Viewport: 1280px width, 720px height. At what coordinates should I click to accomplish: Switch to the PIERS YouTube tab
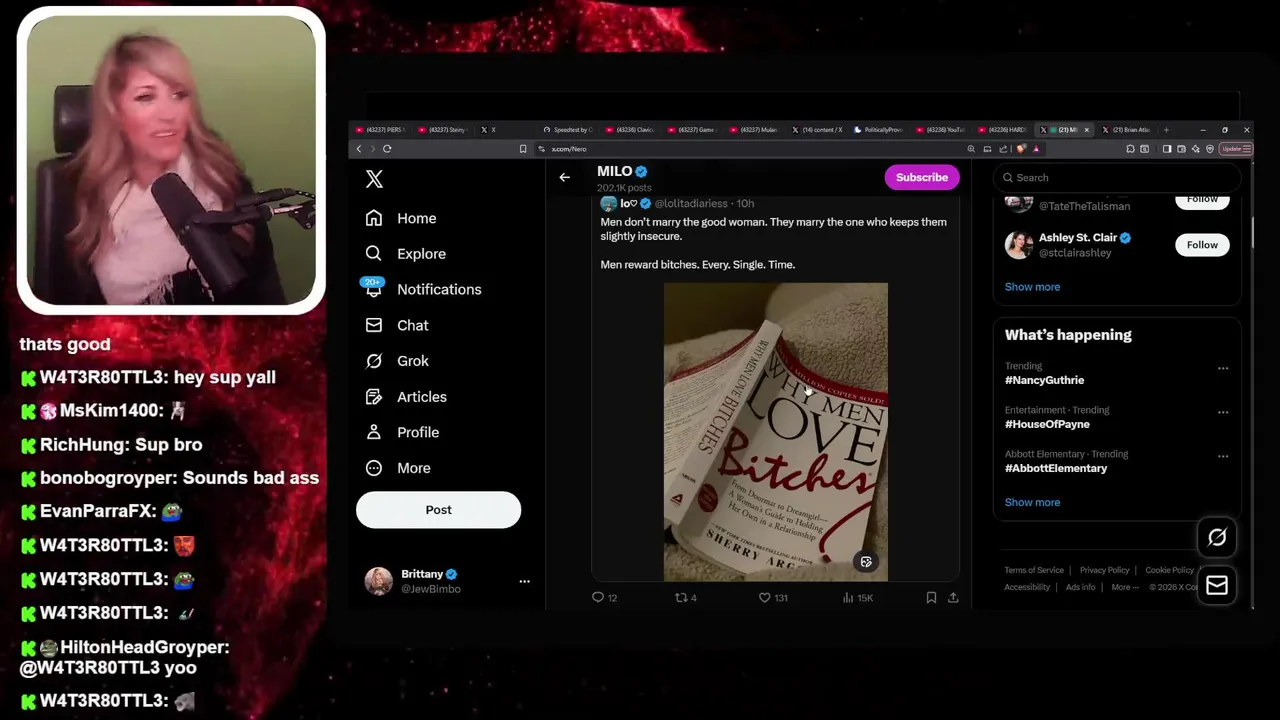[x=379, y=130]
